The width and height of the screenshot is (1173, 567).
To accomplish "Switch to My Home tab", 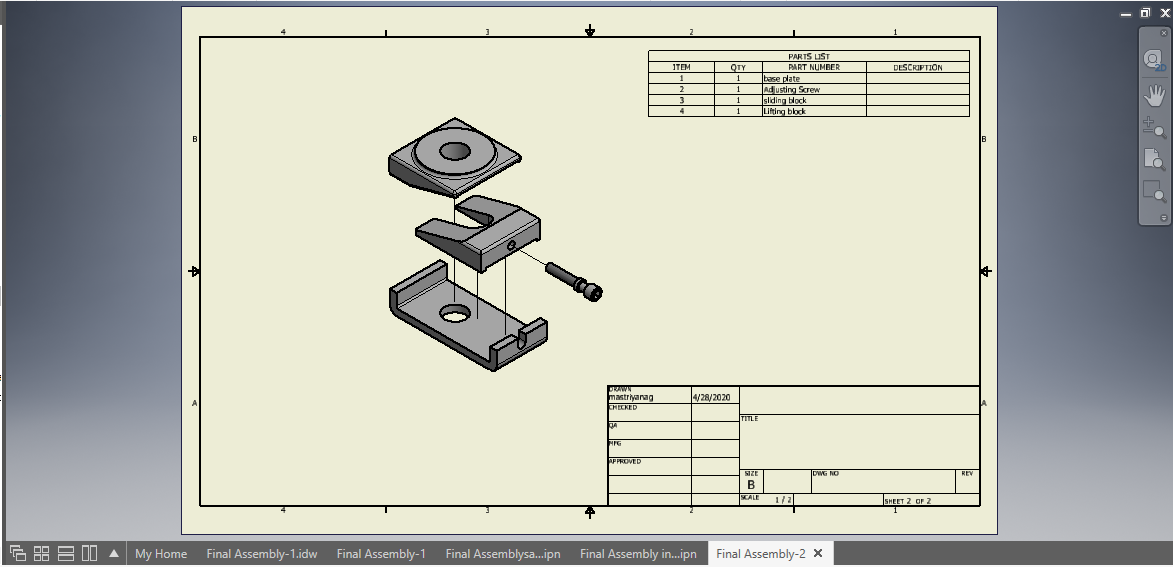I will (x=161, y=554).
